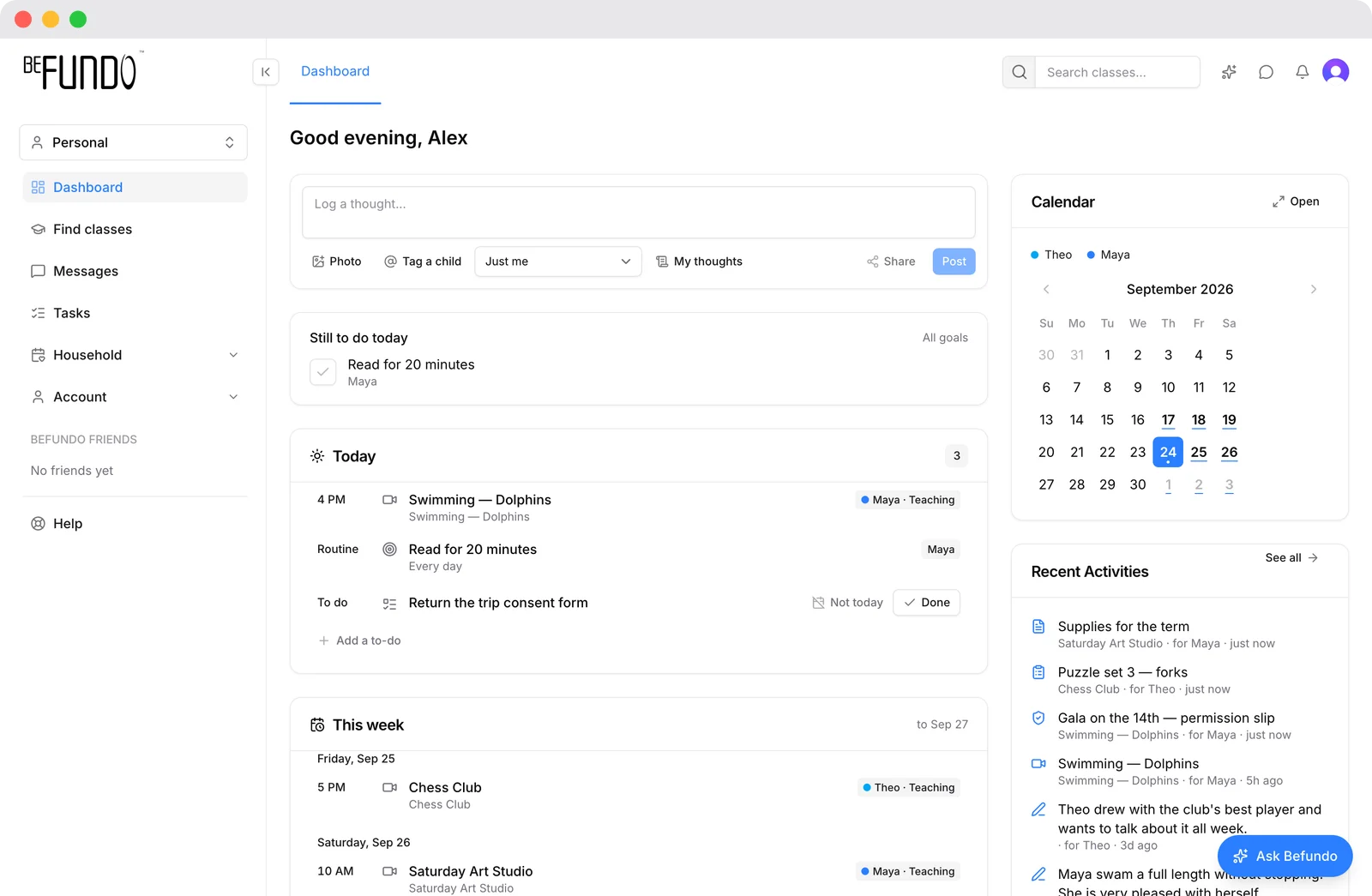
Task: Open the full calendar
Action: (1296, 201)
